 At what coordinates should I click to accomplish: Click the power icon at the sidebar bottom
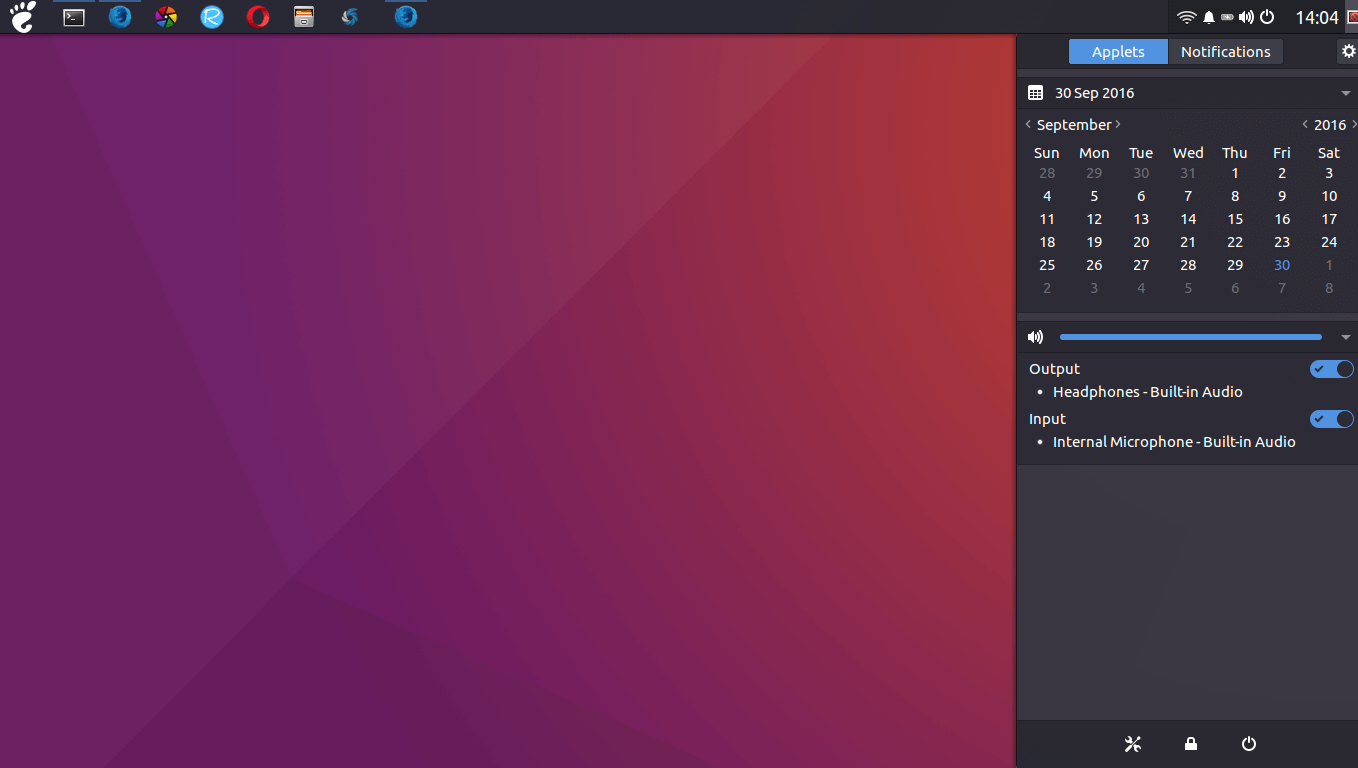1248,744
